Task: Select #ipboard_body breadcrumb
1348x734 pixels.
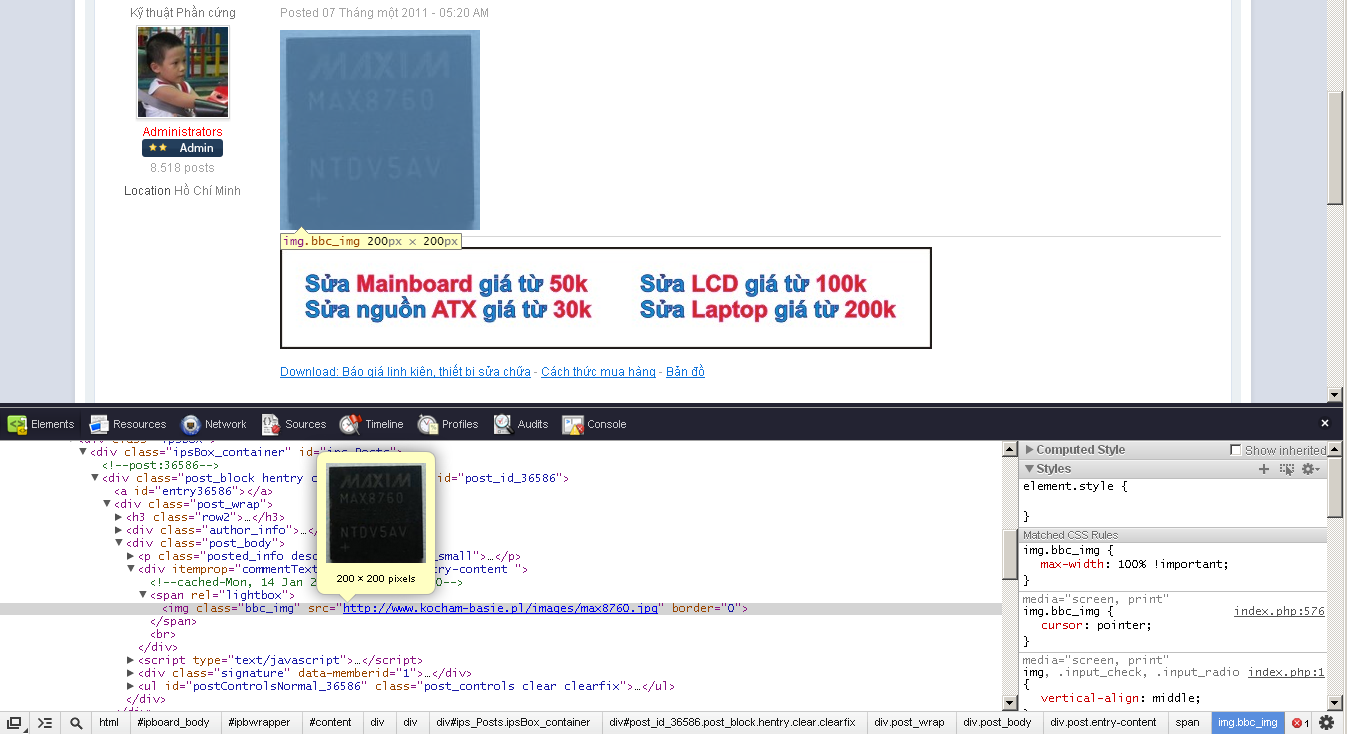Action: point(173,722)
